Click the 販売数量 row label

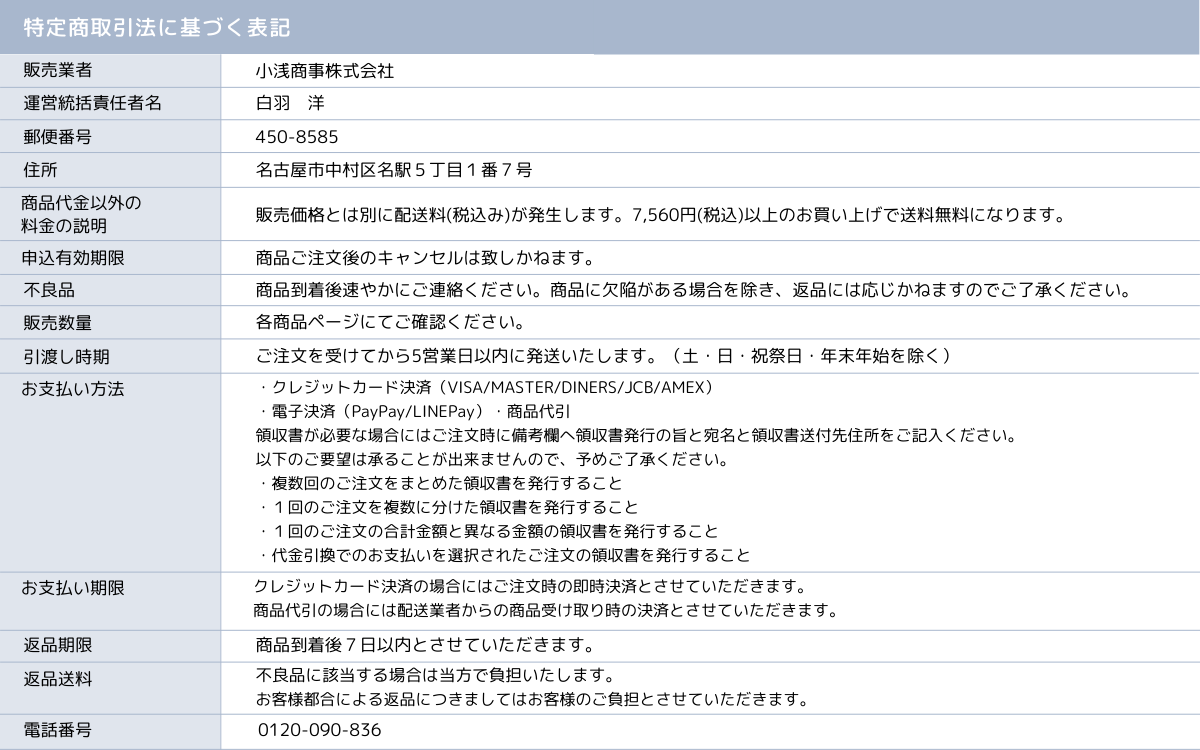tap(57, 323)
